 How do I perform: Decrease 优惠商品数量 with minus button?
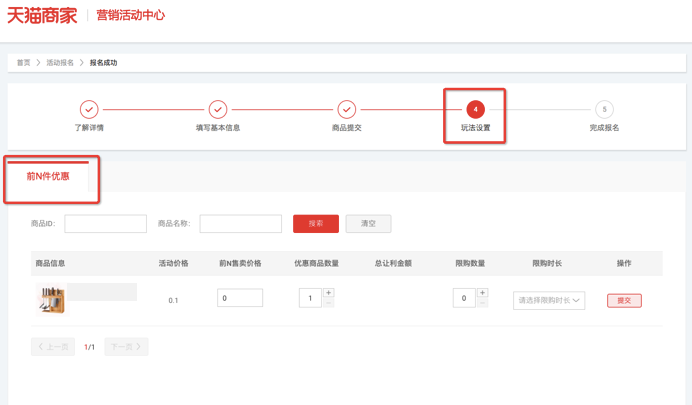point(329,303)
